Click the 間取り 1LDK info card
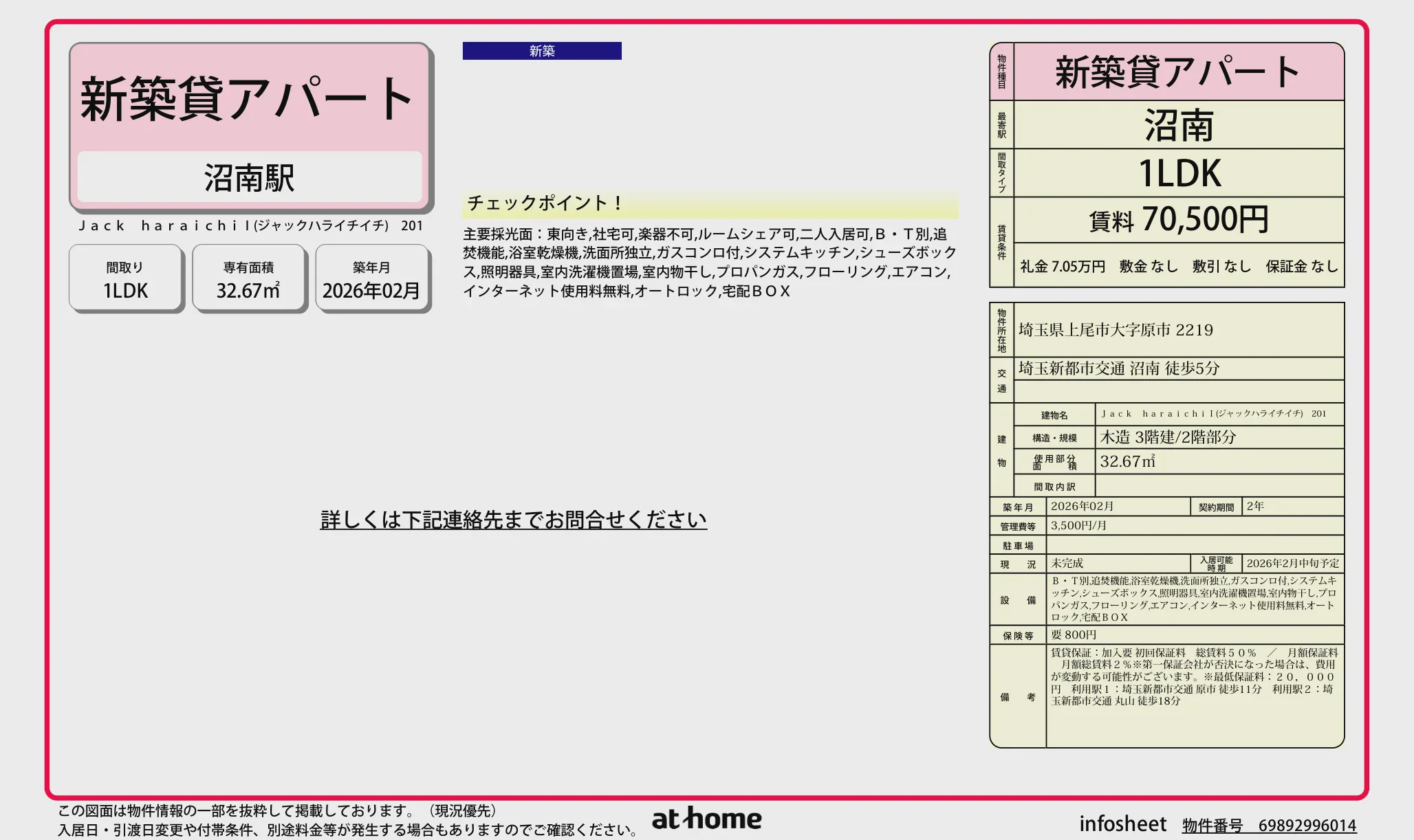 coord(125,278)
